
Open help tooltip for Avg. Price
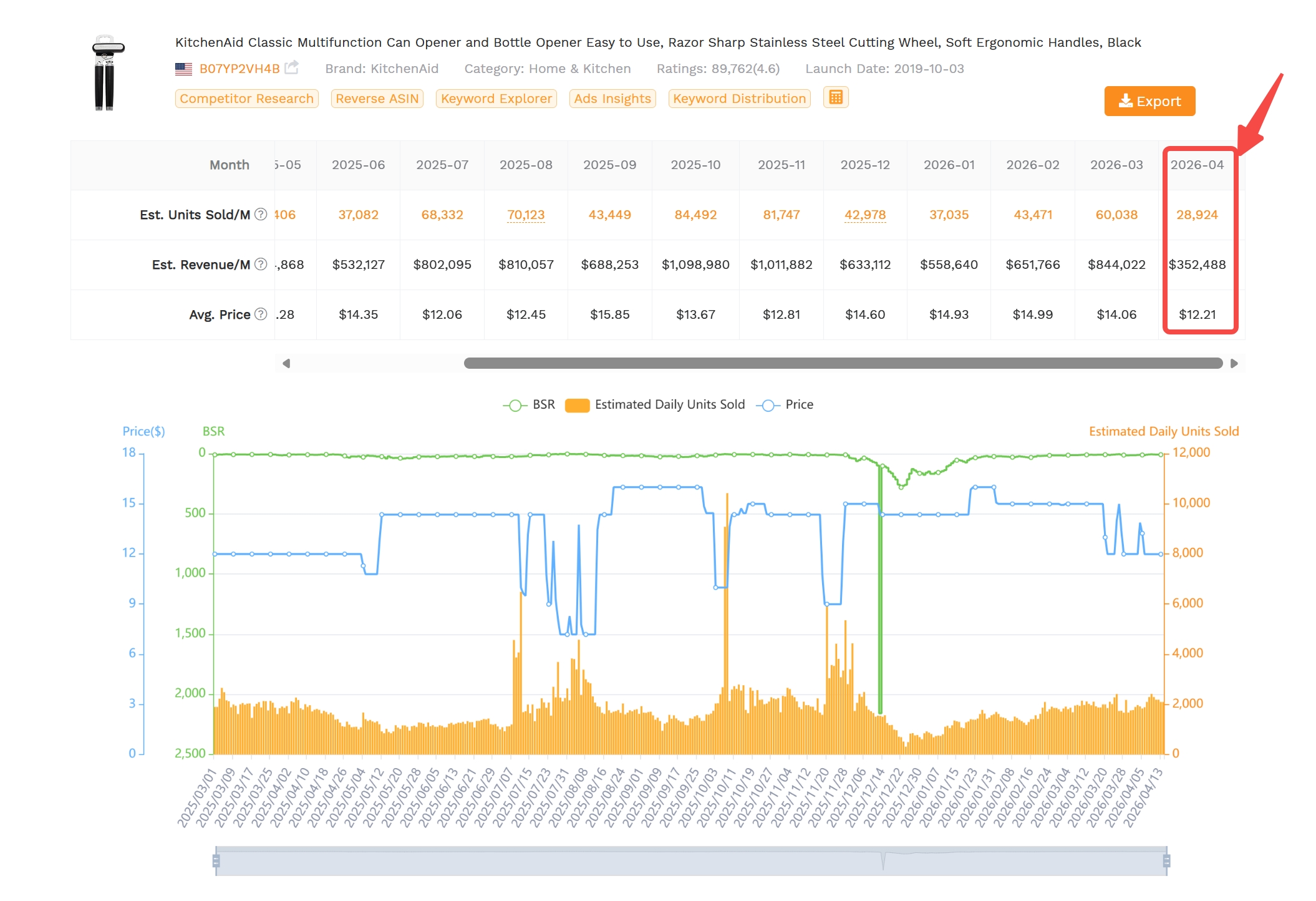coord(261,314)
